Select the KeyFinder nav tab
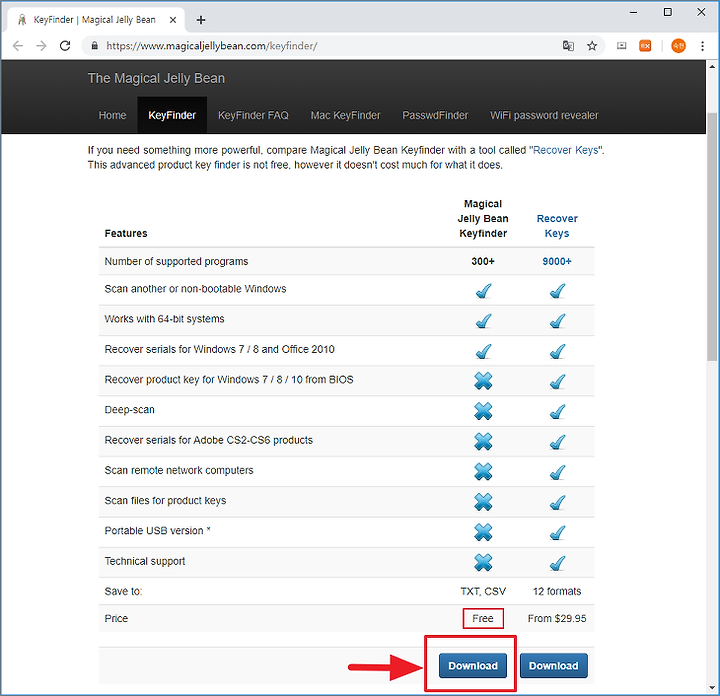720x696 pixels. point(172,115)
